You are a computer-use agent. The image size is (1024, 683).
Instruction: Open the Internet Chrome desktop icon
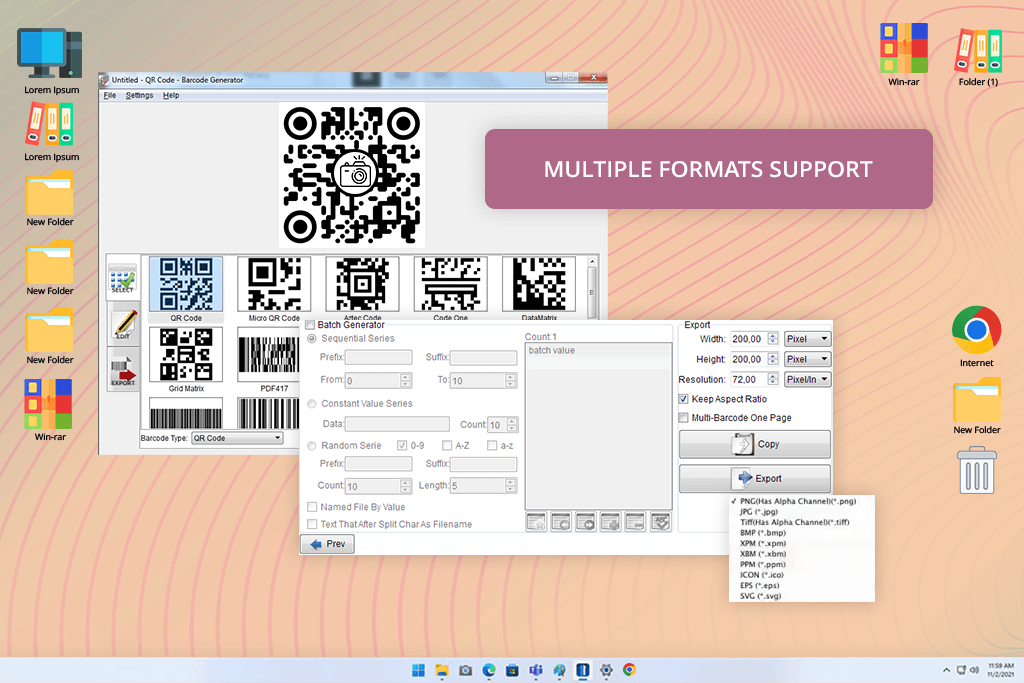[x=976, y=336]
